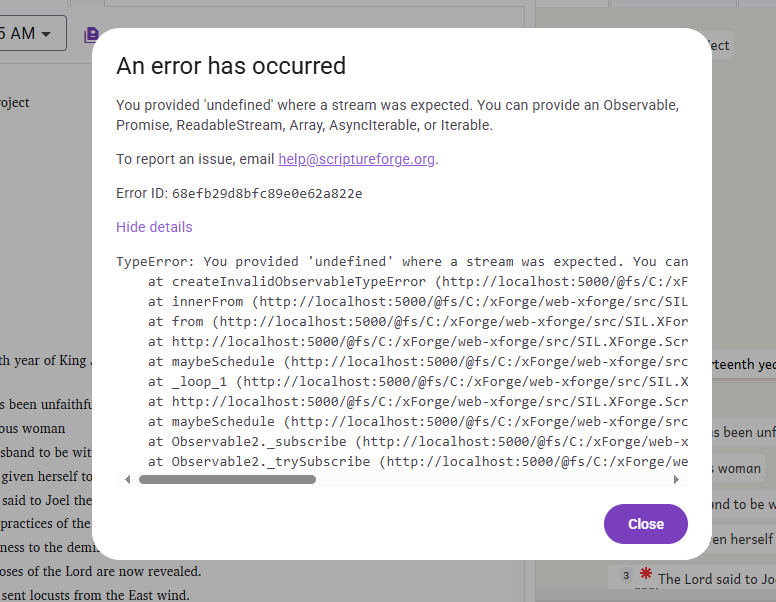Click the TypeError line in stack trace
The height and width of the screenshot is (602, 776).
coord(402,262)
